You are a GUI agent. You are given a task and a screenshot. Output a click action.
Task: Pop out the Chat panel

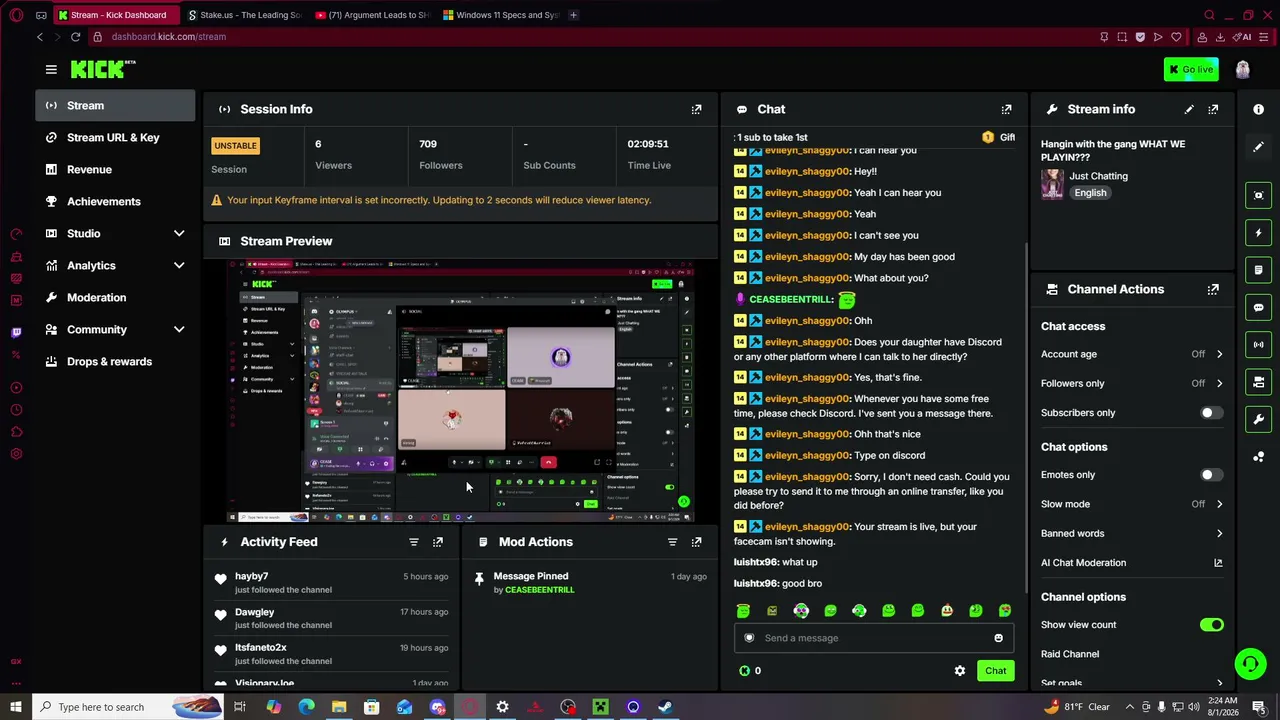(x=1006, y=109)
